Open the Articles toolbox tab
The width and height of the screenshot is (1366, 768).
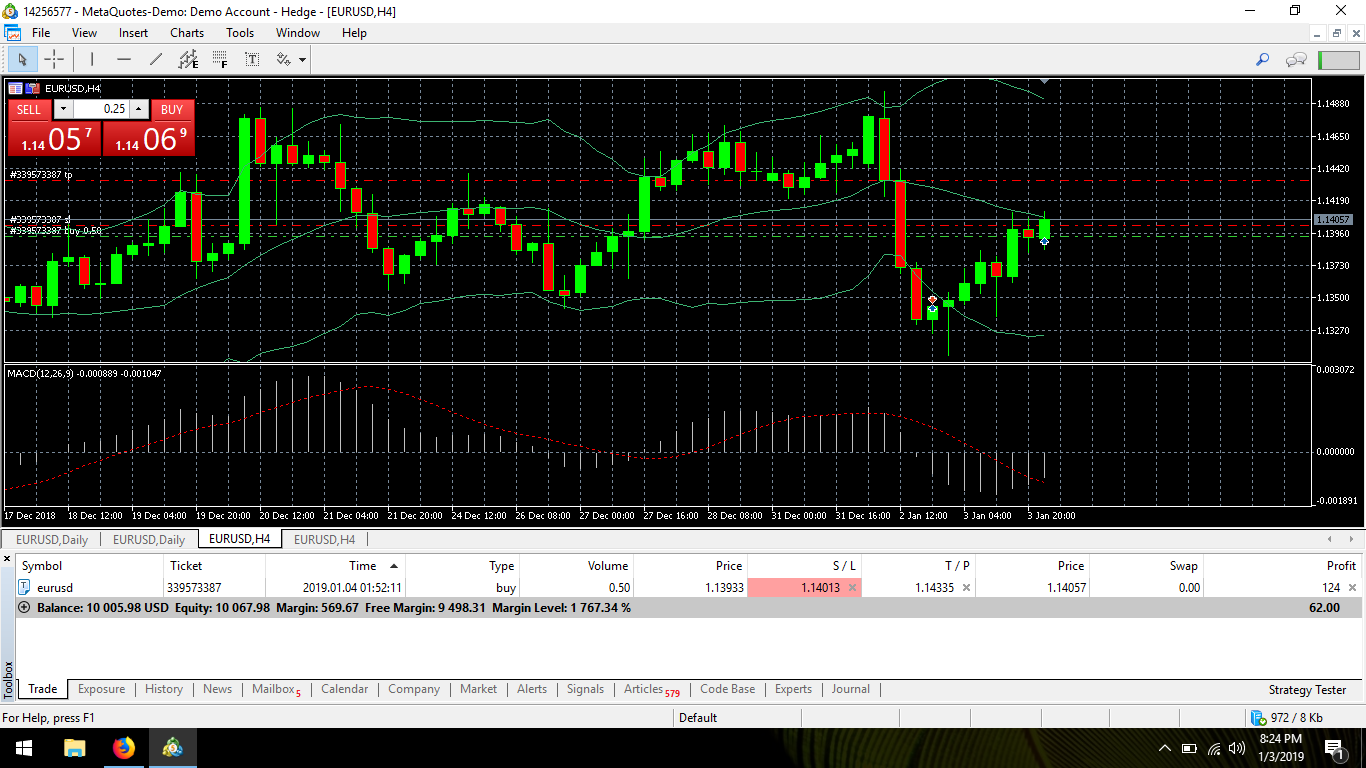[x=651, y=689]
